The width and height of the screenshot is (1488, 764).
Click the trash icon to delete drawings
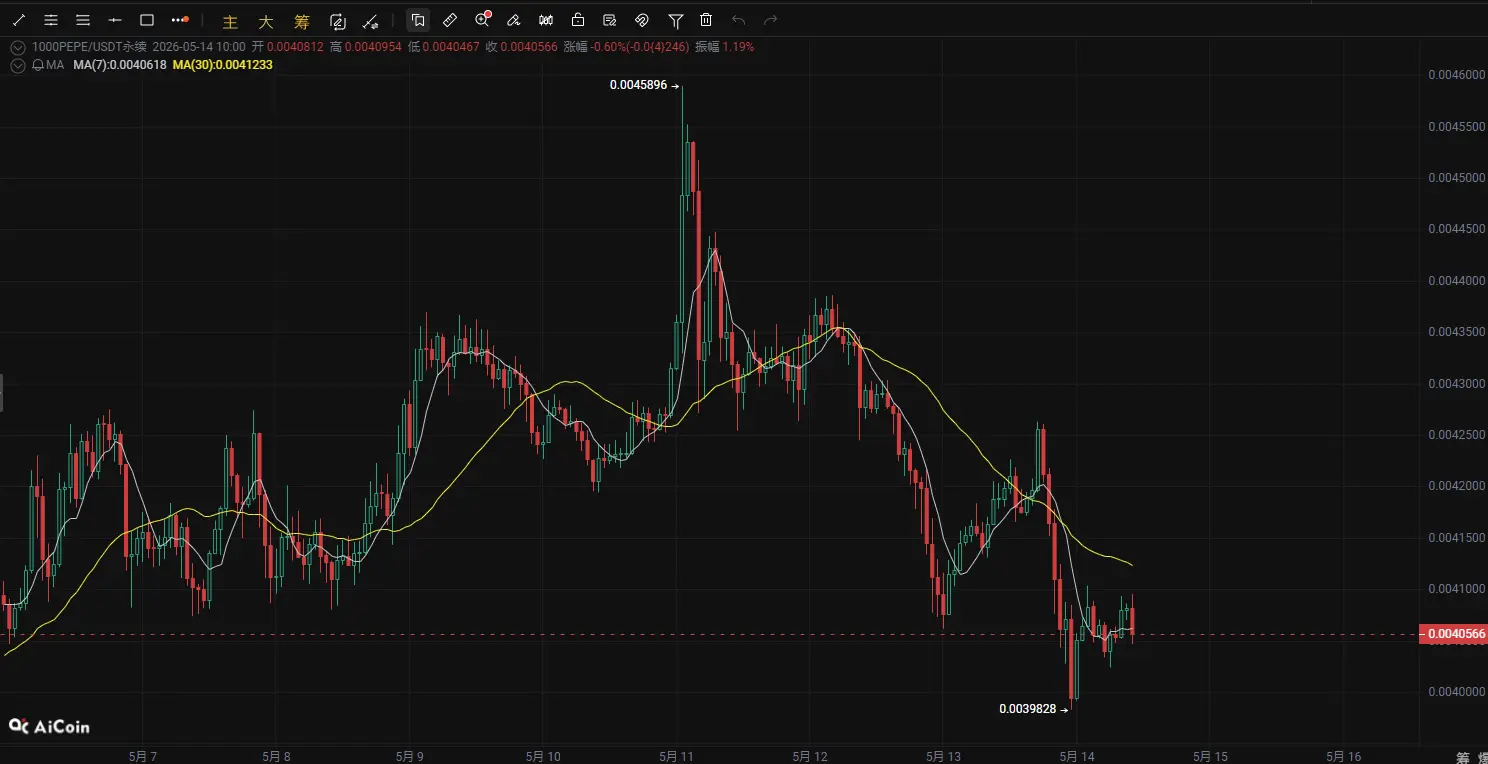click(706, 20)
